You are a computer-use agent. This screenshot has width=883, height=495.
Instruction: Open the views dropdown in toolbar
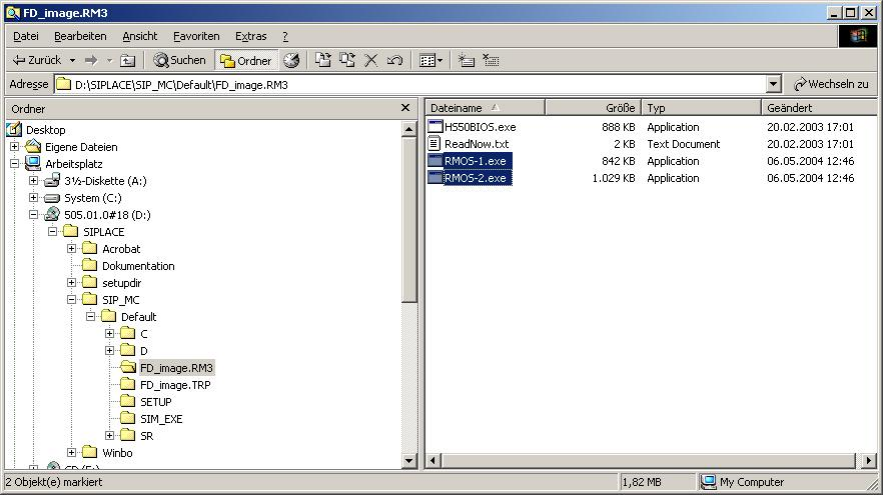(x=431, y=60)
